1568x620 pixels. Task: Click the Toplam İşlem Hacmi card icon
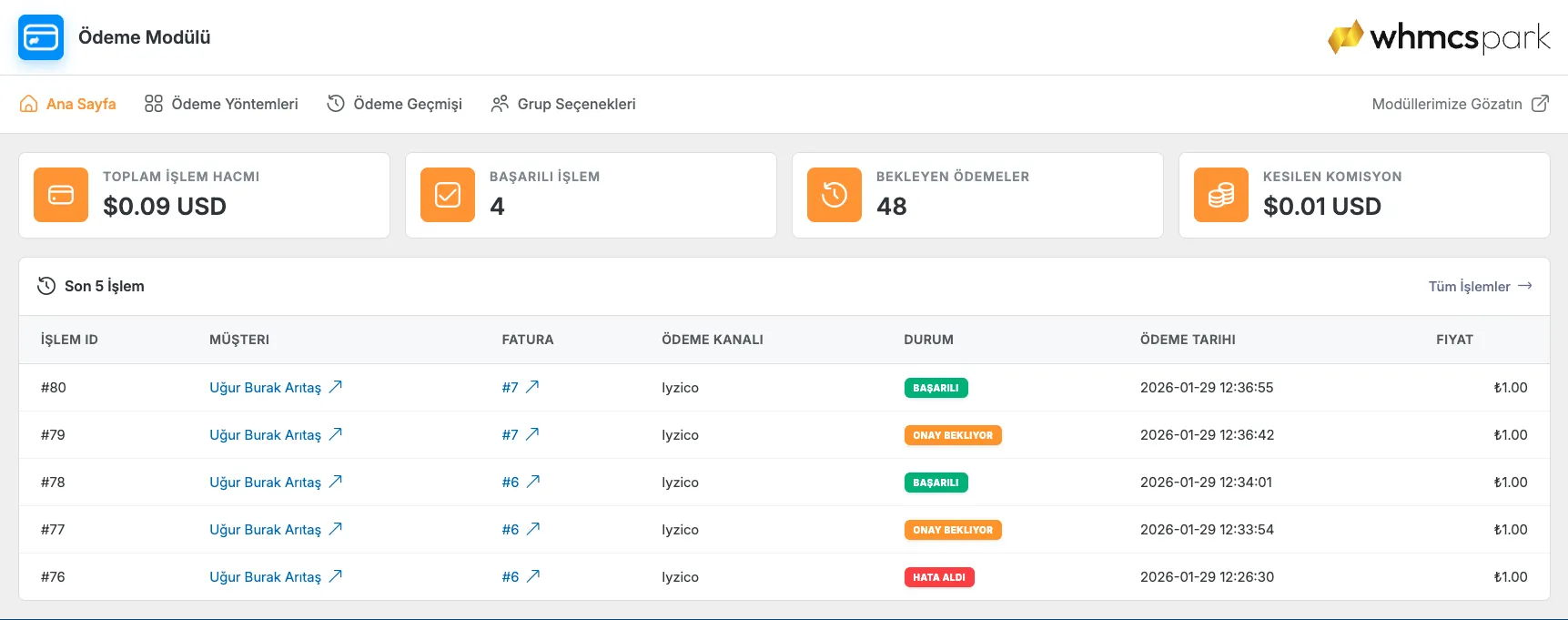[61, 195]
